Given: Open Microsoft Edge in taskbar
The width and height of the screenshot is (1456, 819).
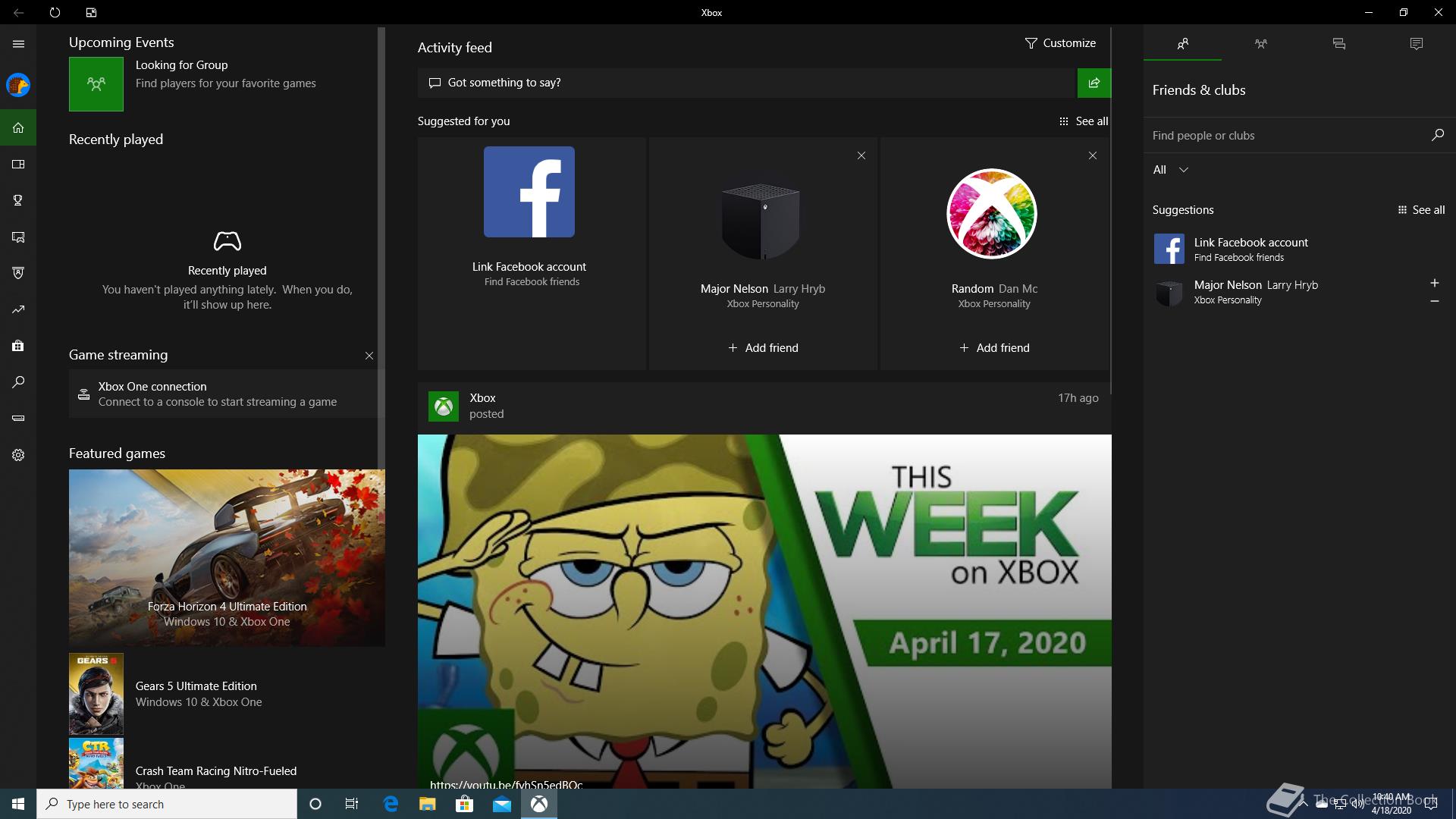Looking at the screenshot, I should point(391,804).
